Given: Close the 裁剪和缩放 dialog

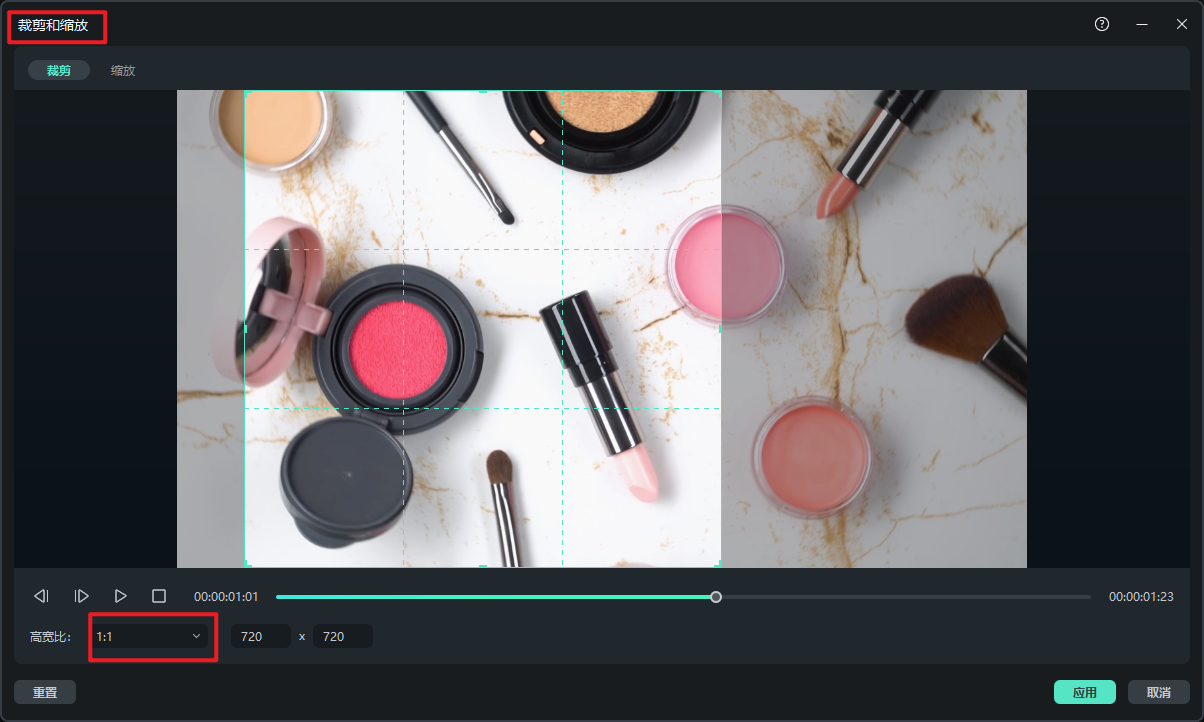Looking at the screenshot, I should [1181, 25].
